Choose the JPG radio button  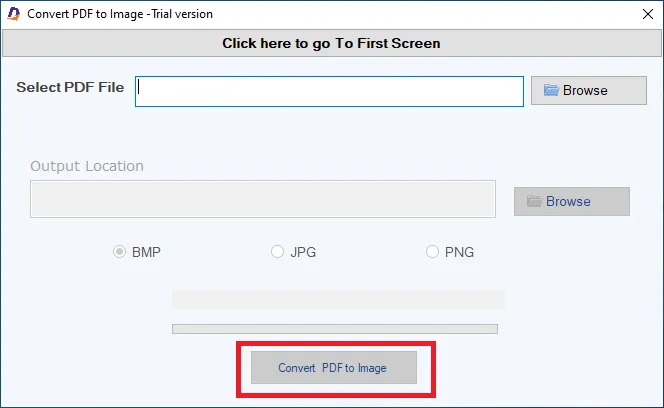click(277, 252)
